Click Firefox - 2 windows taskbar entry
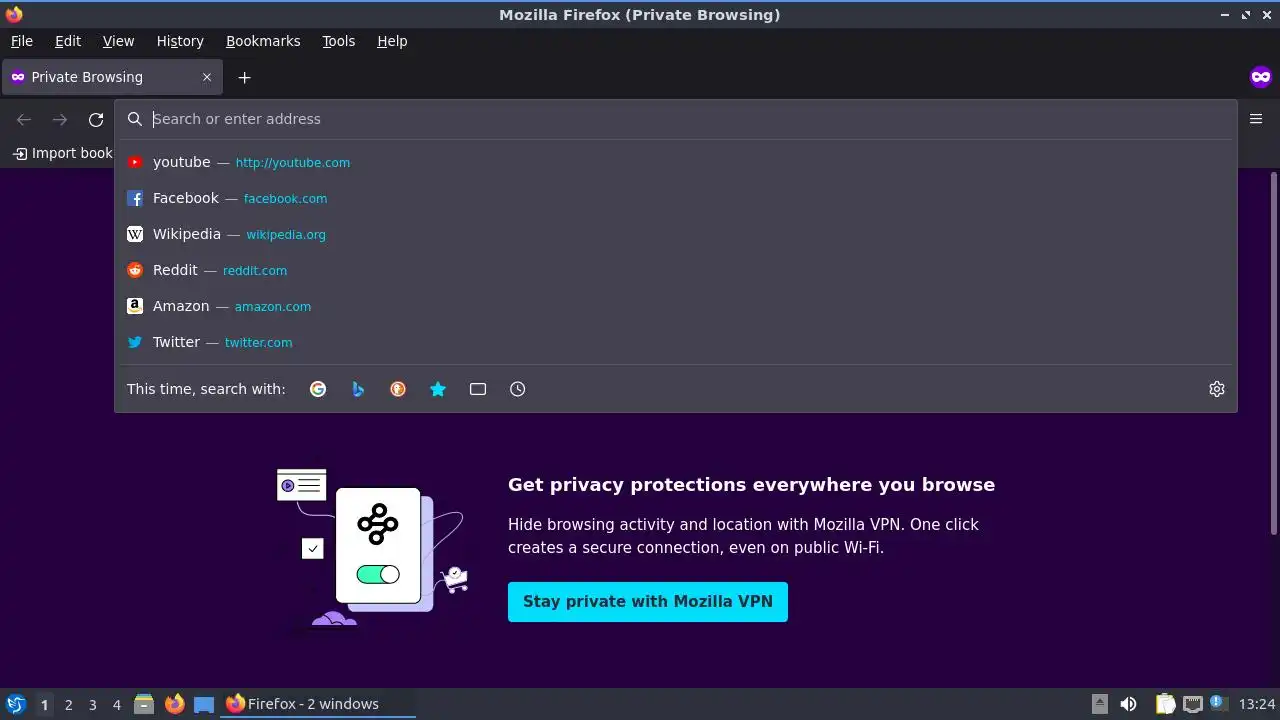 pyautogui.click(x=318, y=704)
